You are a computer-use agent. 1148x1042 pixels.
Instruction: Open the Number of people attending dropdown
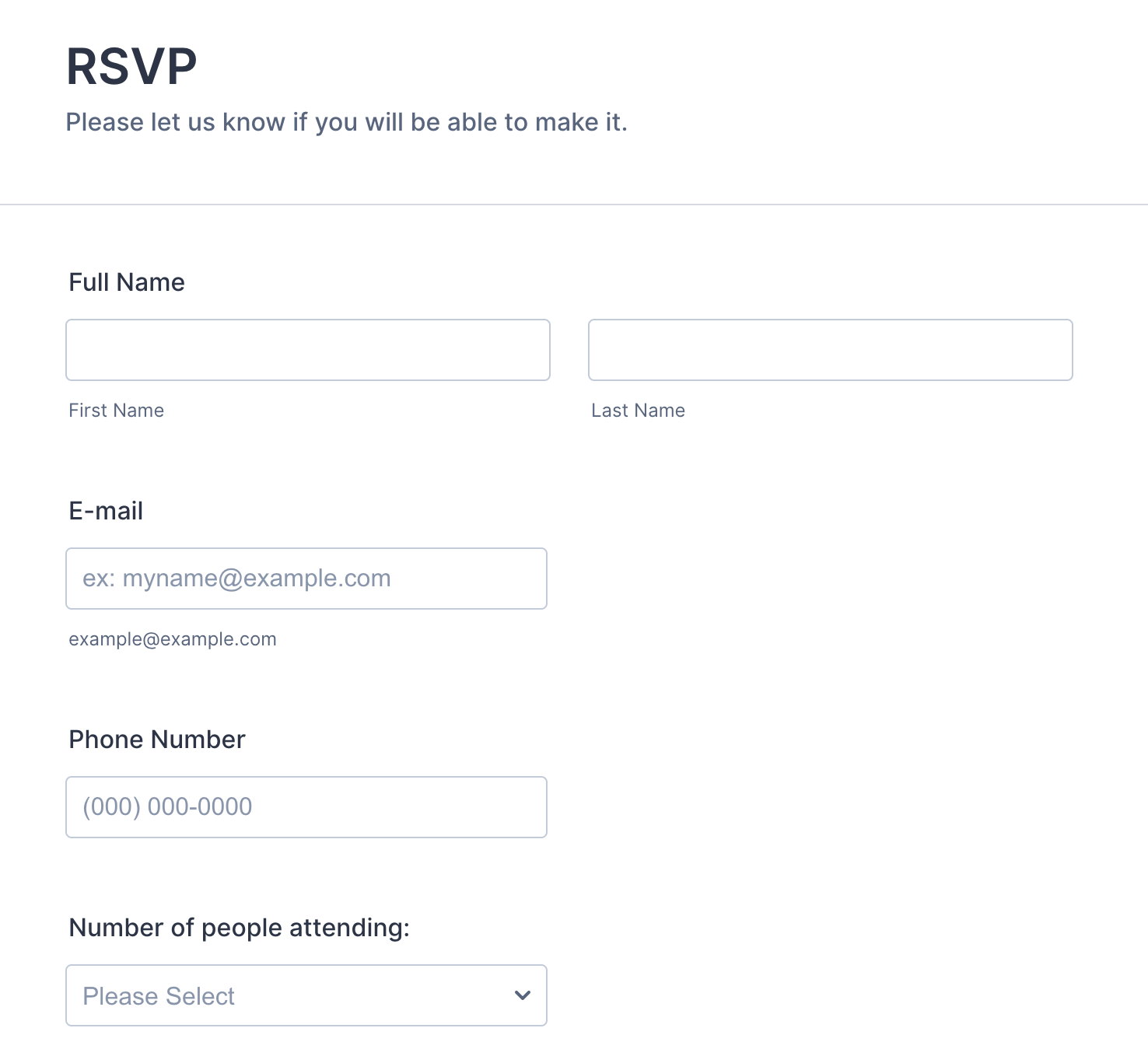pyautogui.click(x=306, y=995)
